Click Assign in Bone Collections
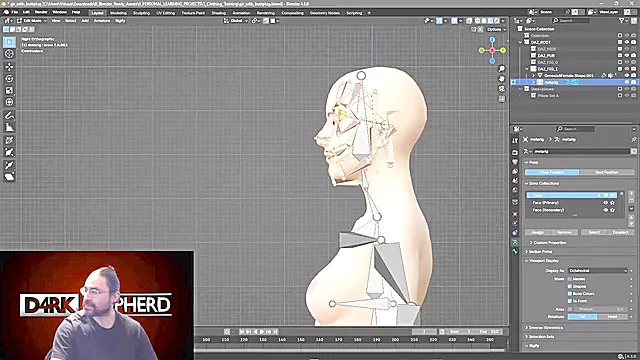Image resolution: width=640 pixels, height=360 pixels. pyautogui.click(x=538, y=232)
